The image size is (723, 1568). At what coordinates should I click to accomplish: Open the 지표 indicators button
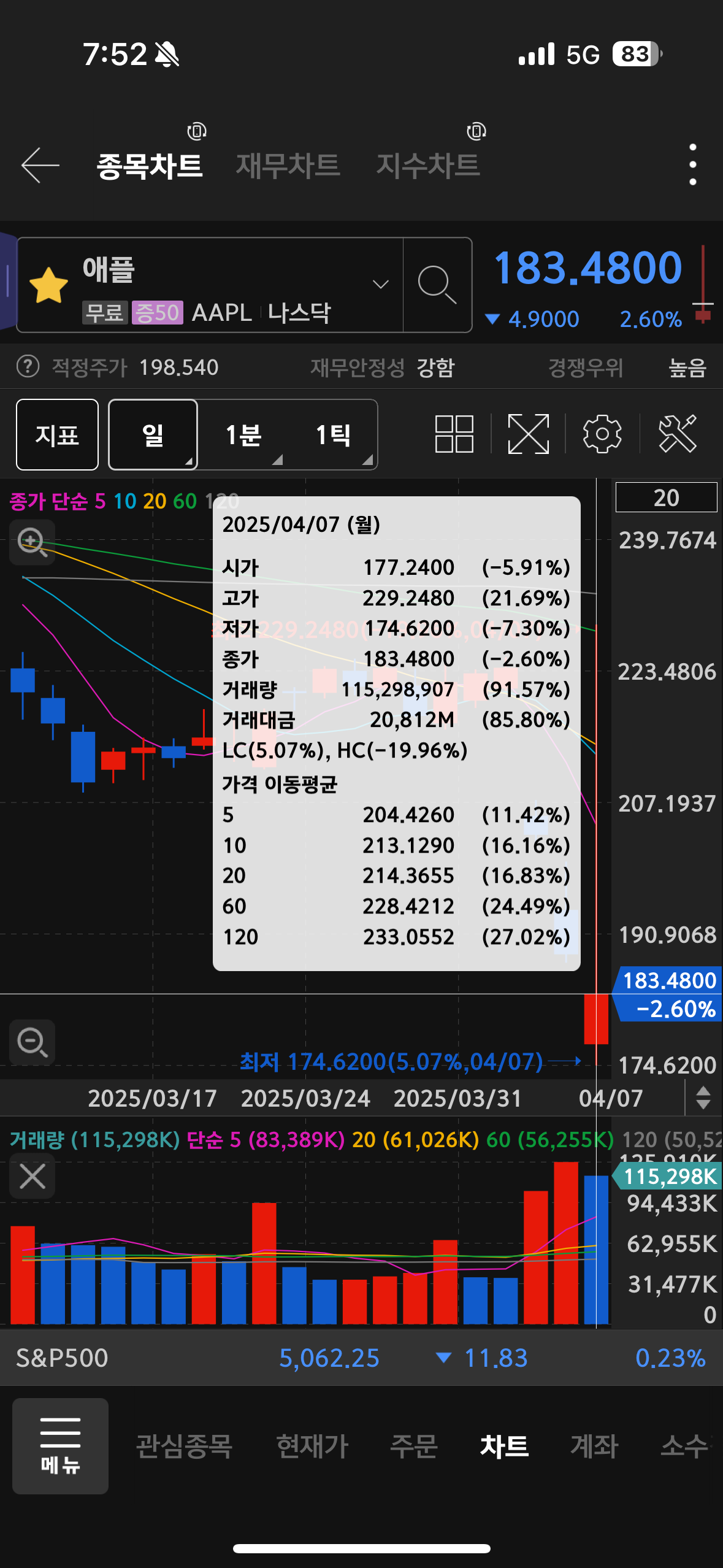(57, 434)
